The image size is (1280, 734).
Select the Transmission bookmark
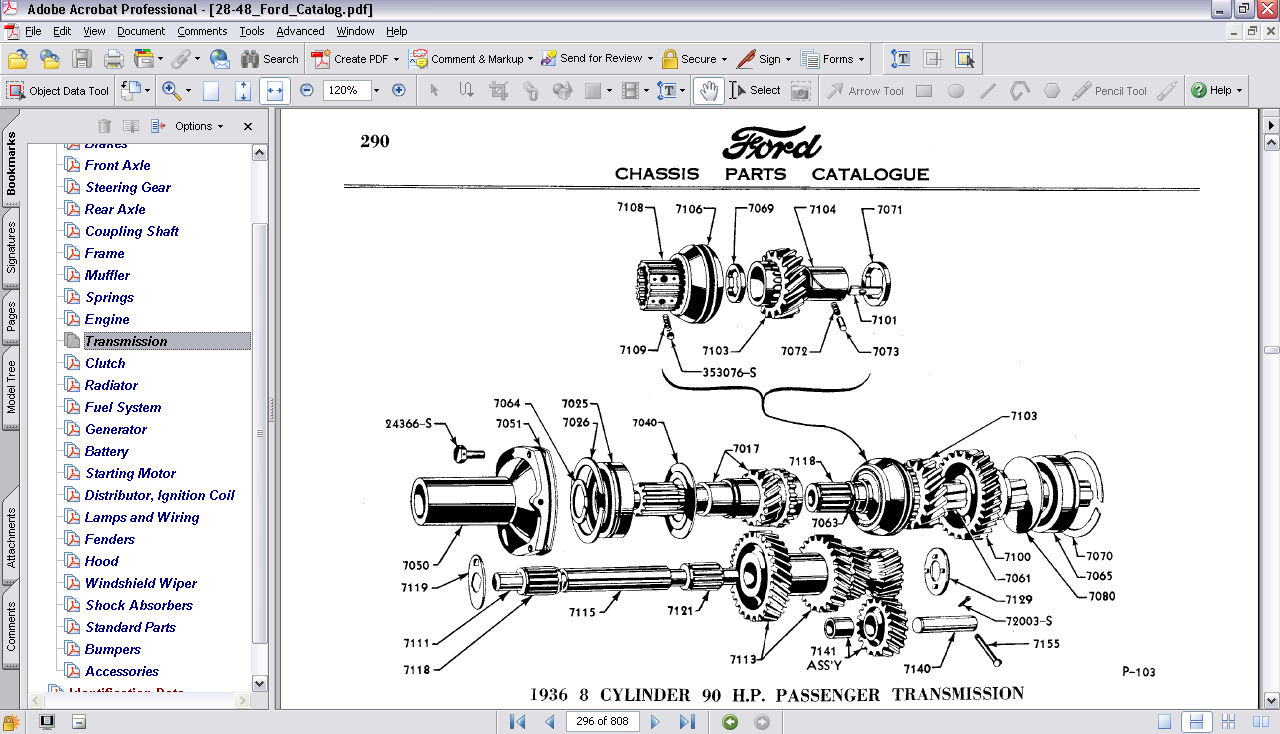click(x=125, y=341)
